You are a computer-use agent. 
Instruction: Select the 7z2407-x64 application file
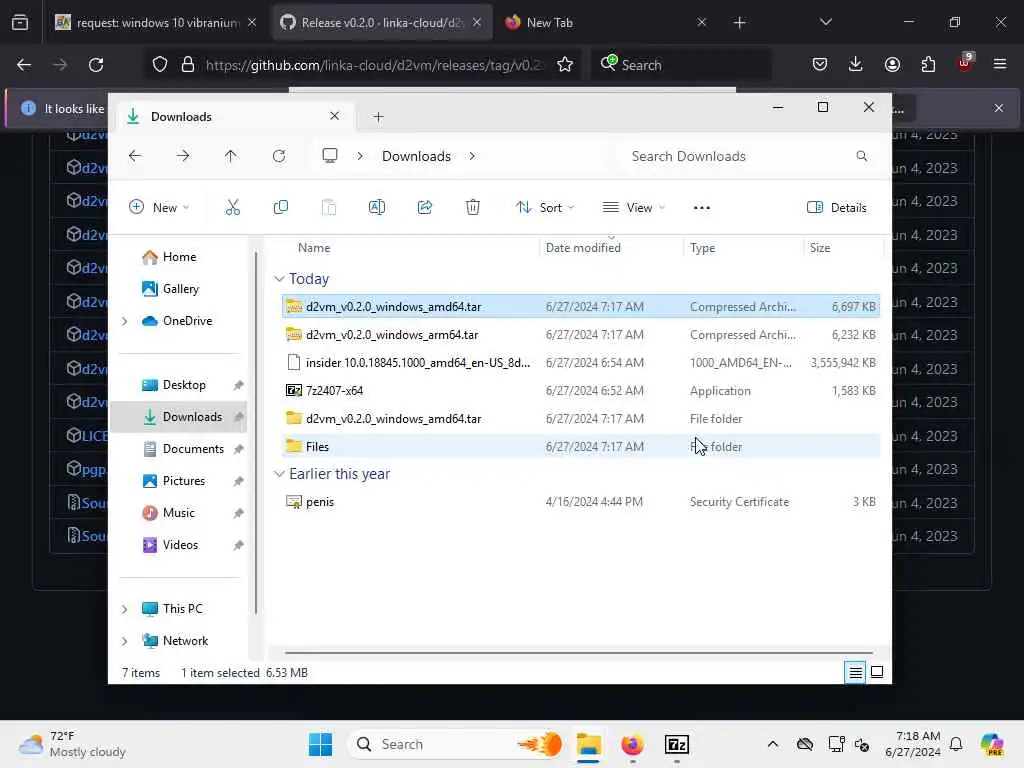click(581, 391)
